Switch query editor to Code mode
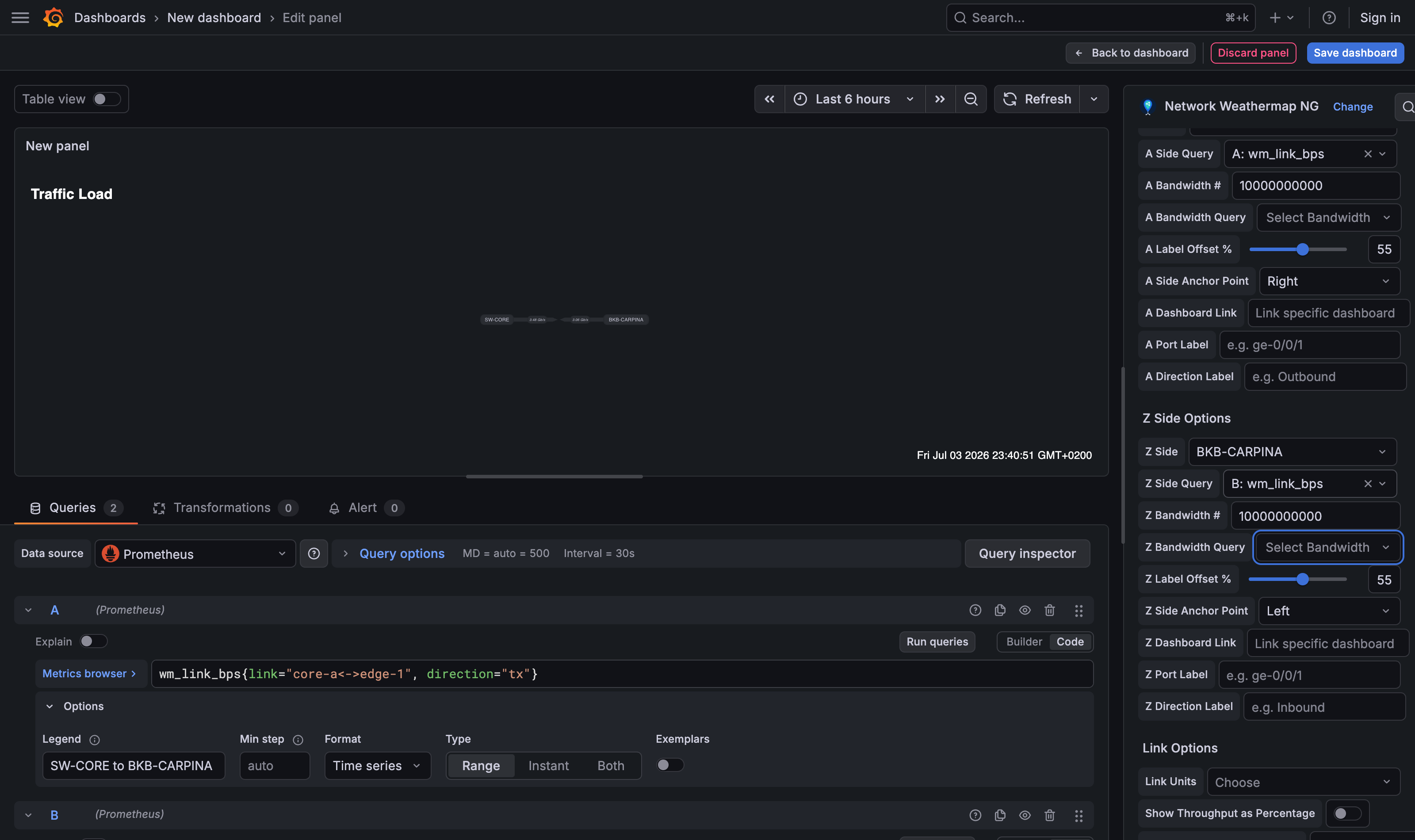 point(1070,641)
